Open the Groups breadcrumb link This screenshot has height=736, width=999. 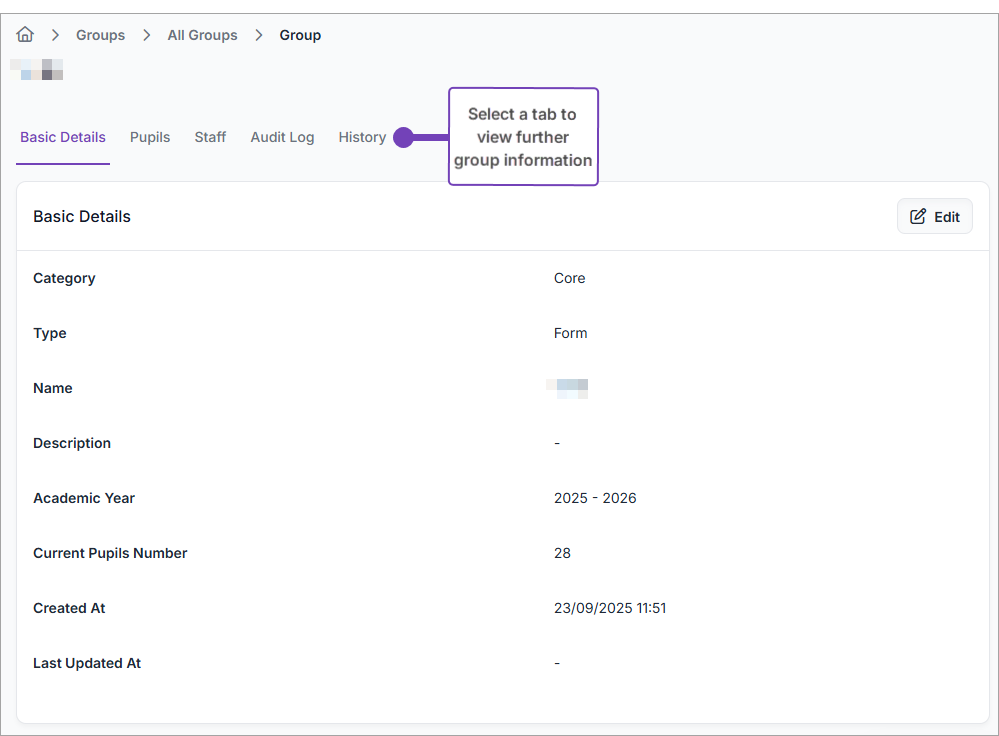(100, 35)
